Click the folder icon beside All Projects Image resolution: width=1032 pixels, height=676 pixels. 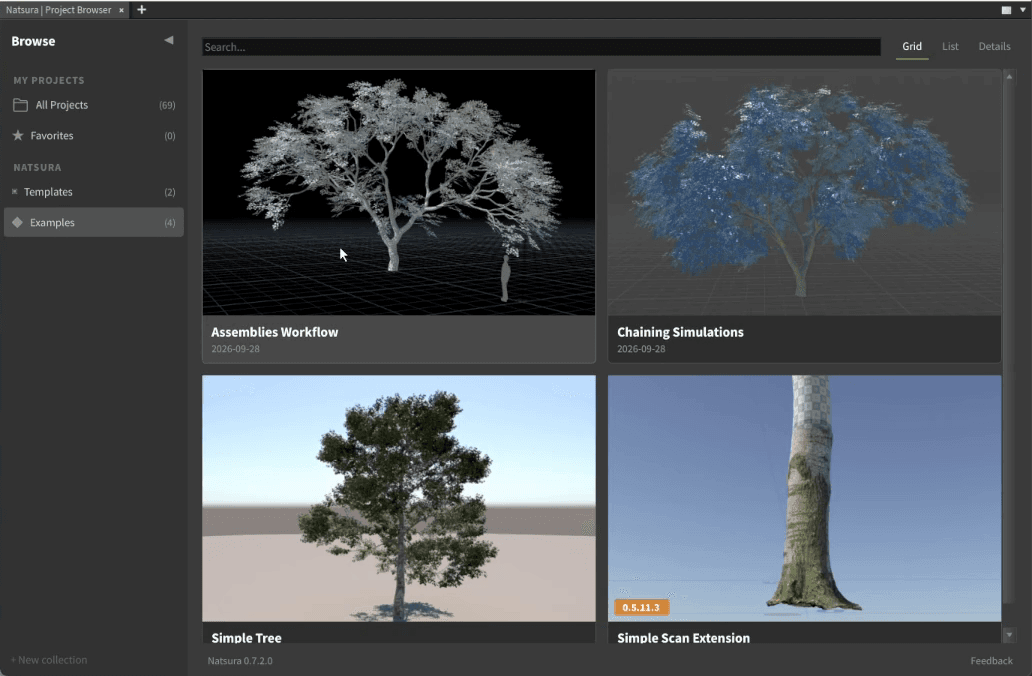pos(20,105)
